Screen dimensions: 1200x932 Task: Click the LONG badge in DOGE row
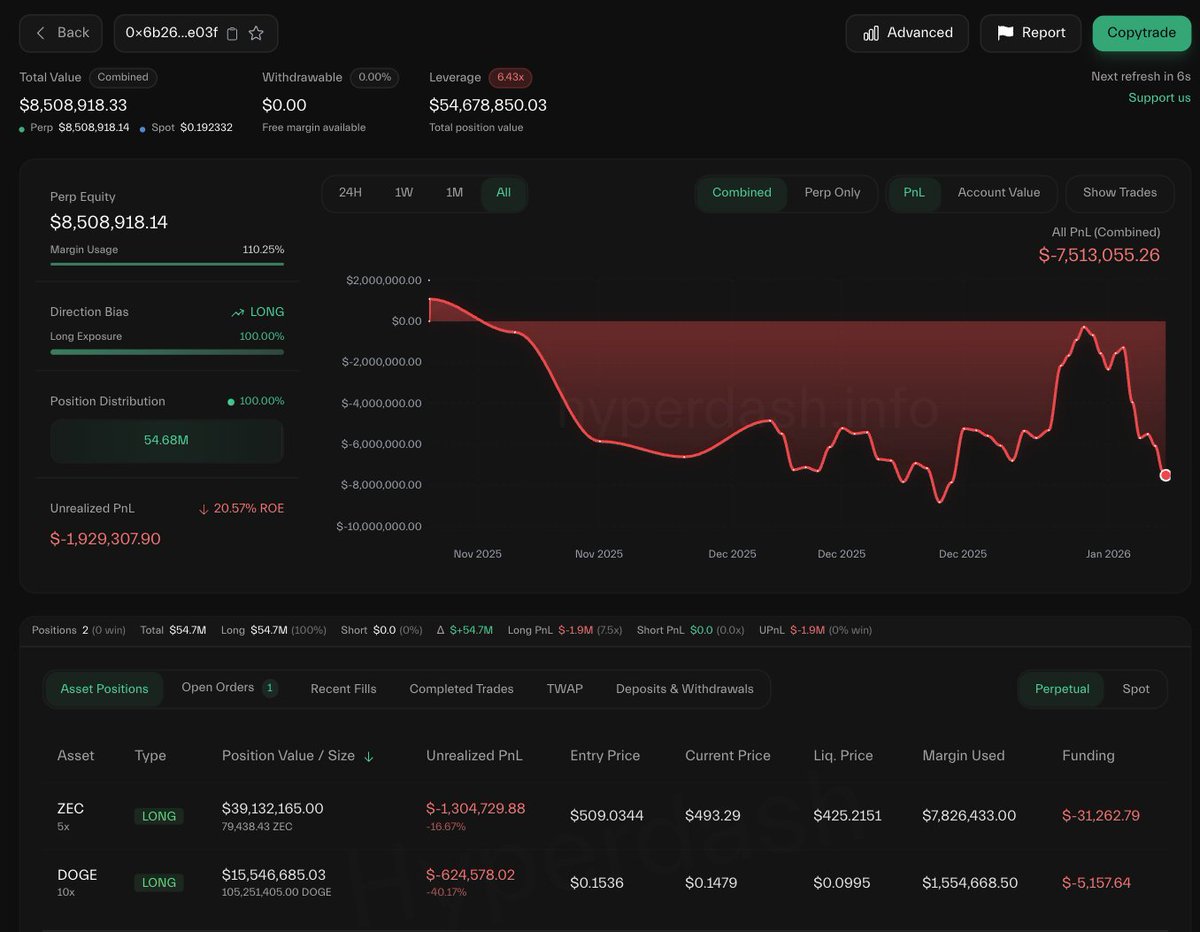click(x=159, y=883)
